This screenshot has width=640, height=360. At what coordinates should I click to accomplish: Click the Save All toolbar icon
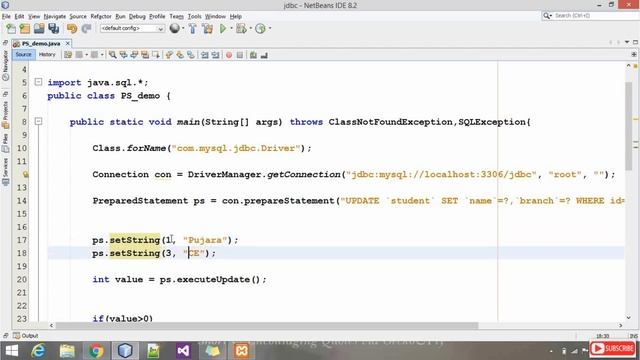tap(54, 28)
